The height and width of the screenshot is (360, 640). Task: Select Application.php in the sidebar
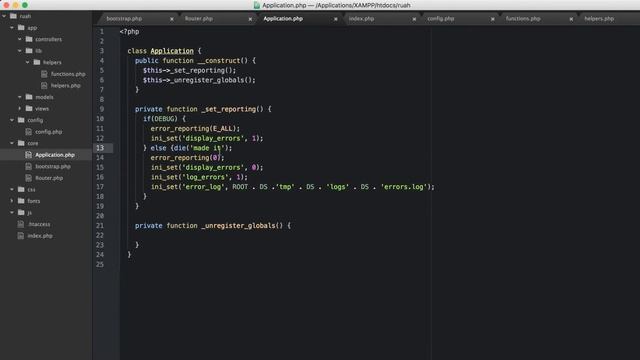(x=55, y=155)
